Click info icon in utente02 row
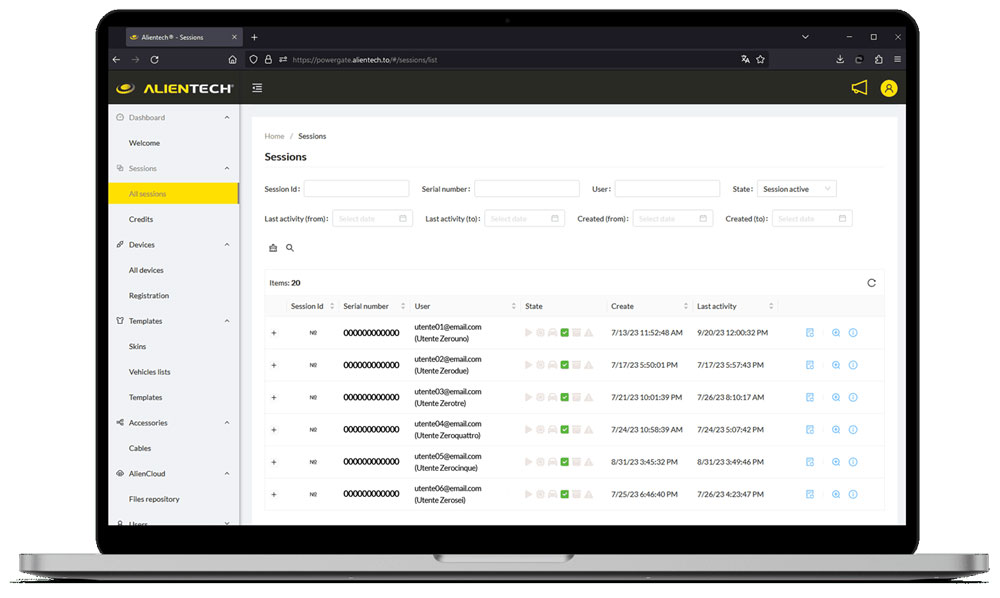1000x598 pixels. click(x=853, y=365)
